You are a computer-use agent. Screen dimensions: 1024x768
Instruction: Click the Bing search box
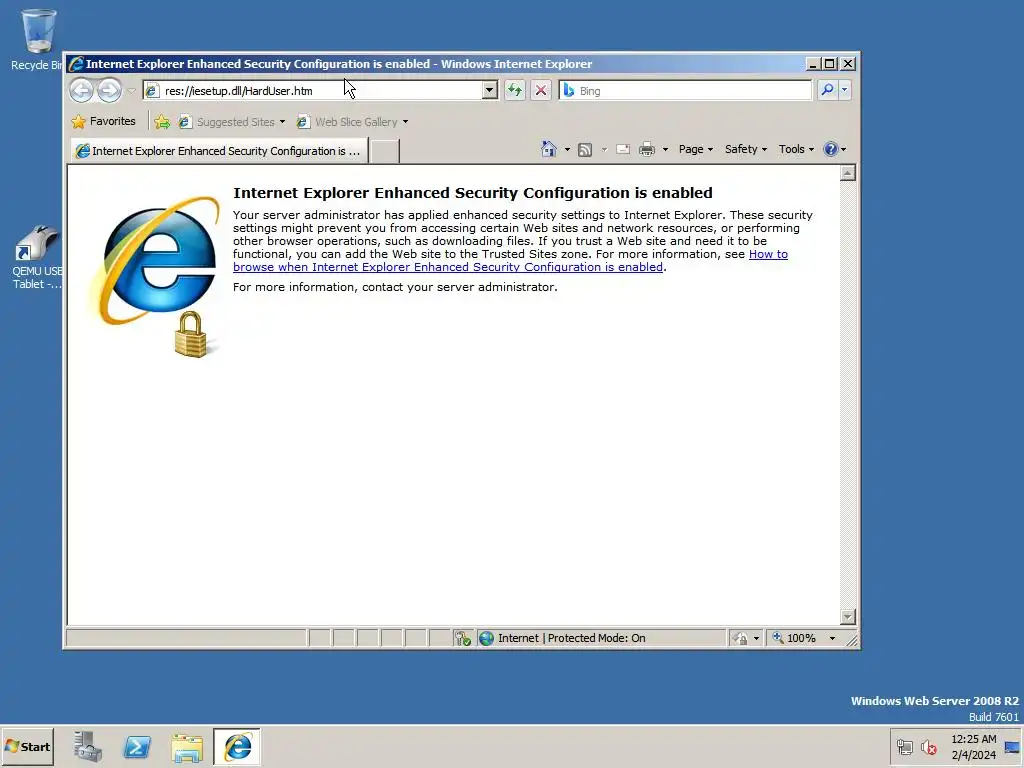coord(685,90)
